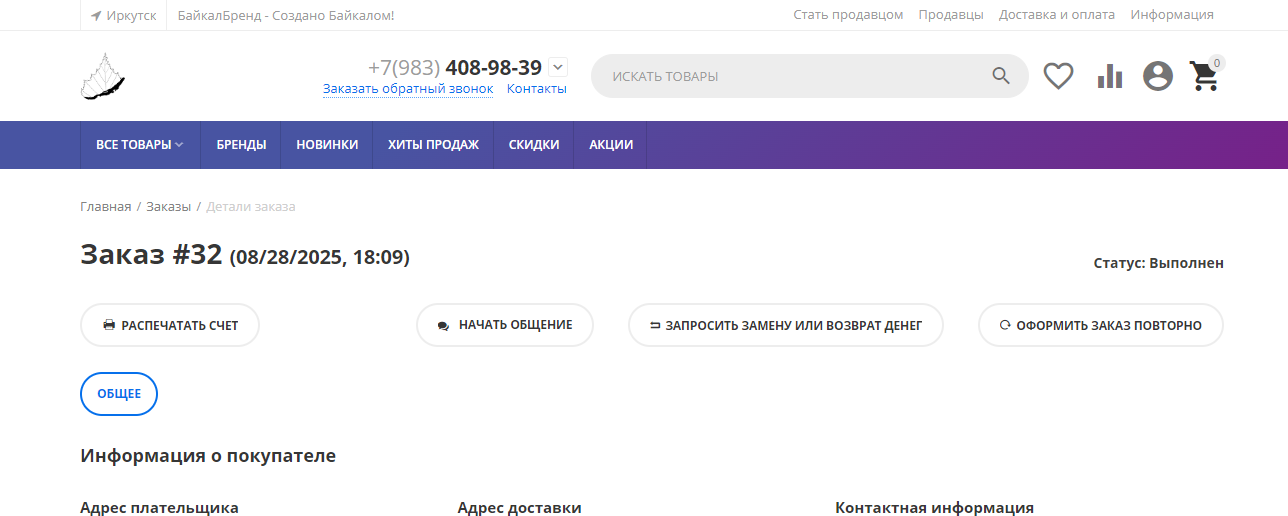
Task: Focus the Искать товары search field
Action: (790, 76)
